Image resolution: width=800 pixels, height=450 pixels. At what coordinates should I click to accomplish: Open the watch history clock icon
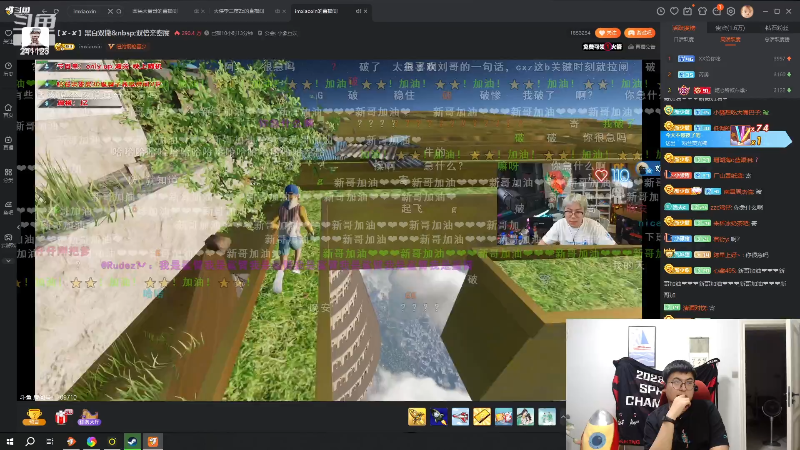pos(661,11)
